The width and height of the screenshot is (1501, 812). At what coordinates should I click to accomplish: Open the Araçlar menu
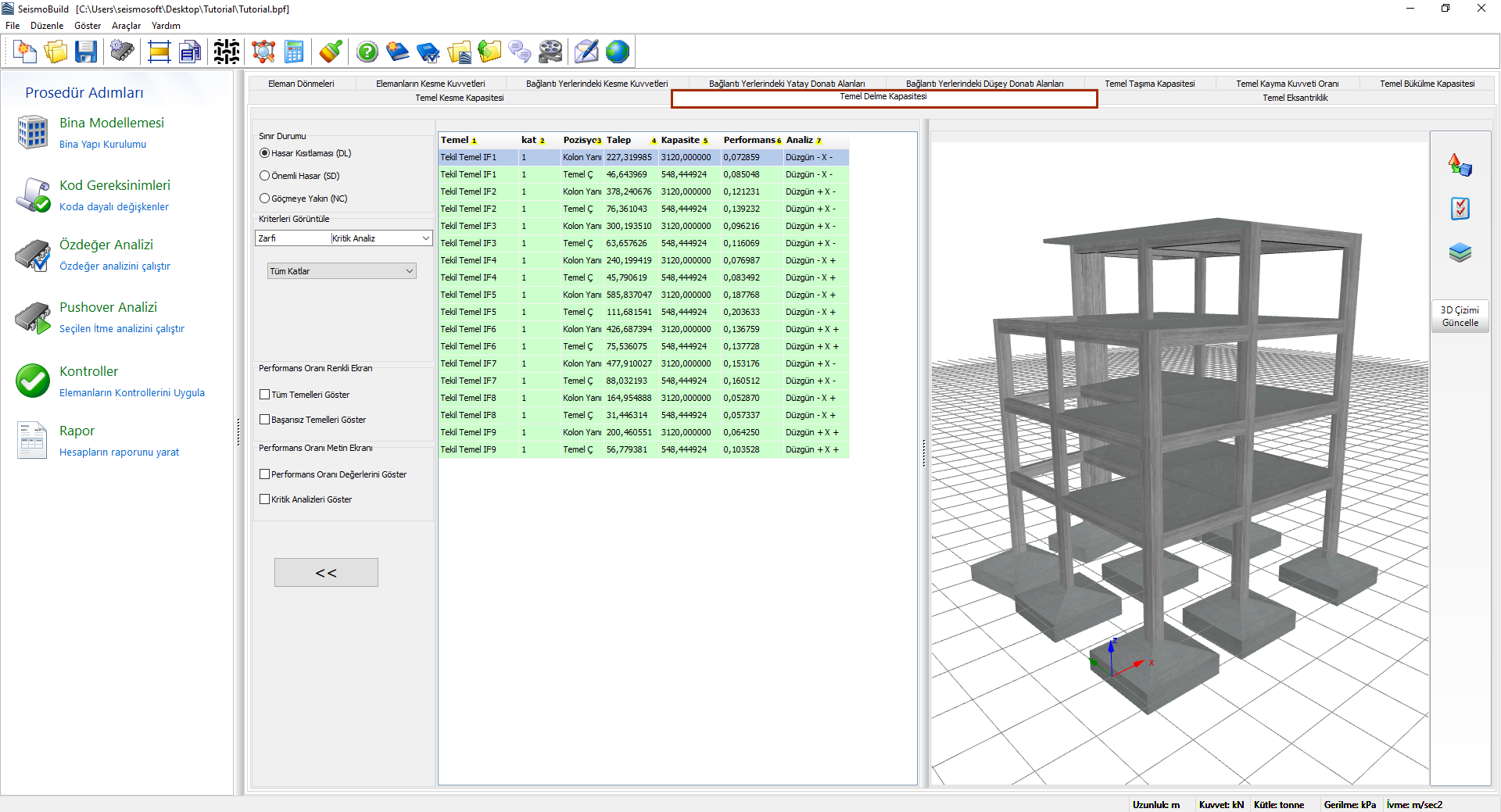(126, 26)
